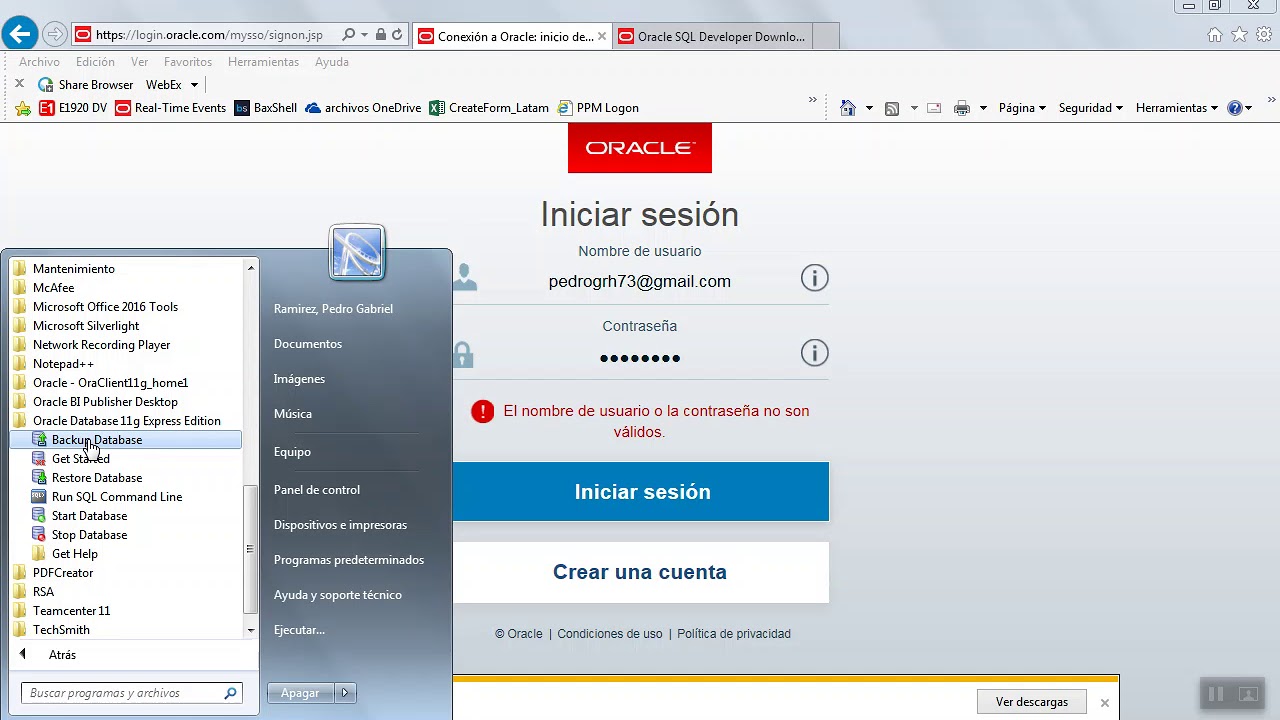The image size is (1280, 720).
Task: Open the E1920 DV favorite
Action: click(x=73, y=108)
